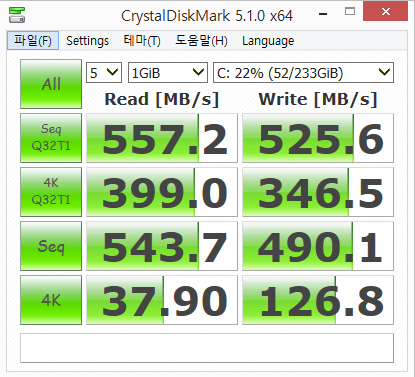Open the 테마(T) theme menu
Viewport: 415px width, 377px height.
point(142,41)
